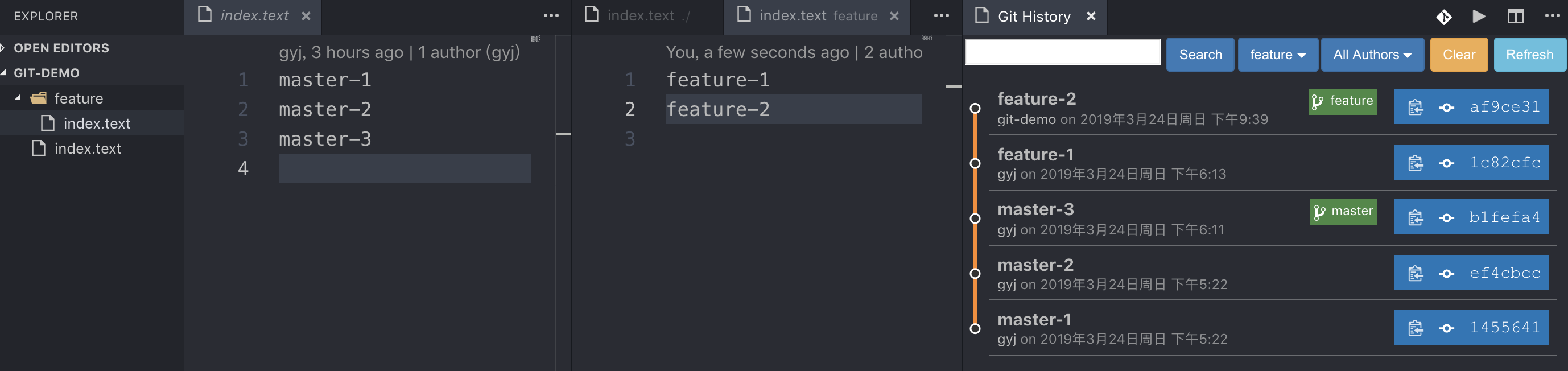Click the Git History search input field

point(1062,52)
